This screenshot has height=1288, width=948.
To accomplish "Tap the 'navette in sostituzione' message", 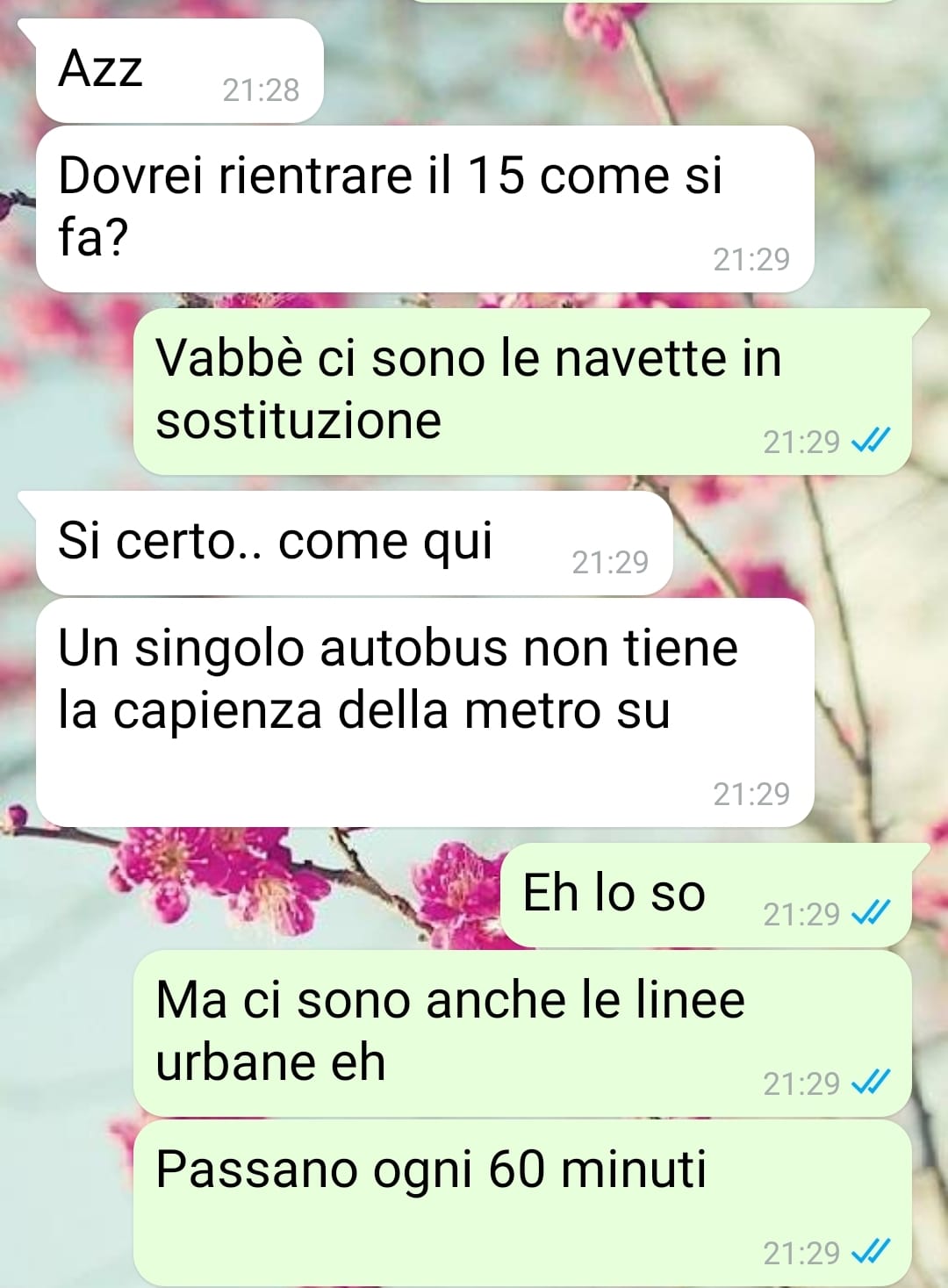I will coord(522,392).
